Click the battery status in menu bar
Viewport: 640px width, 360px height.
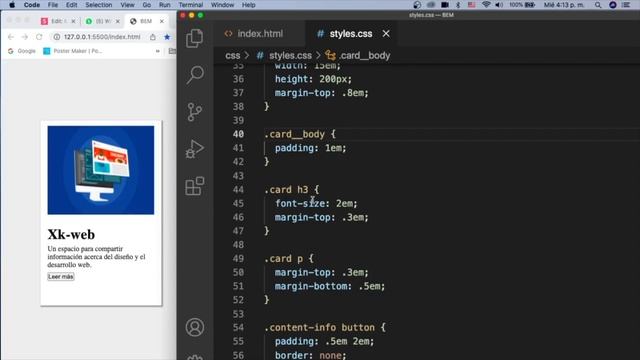522,5
